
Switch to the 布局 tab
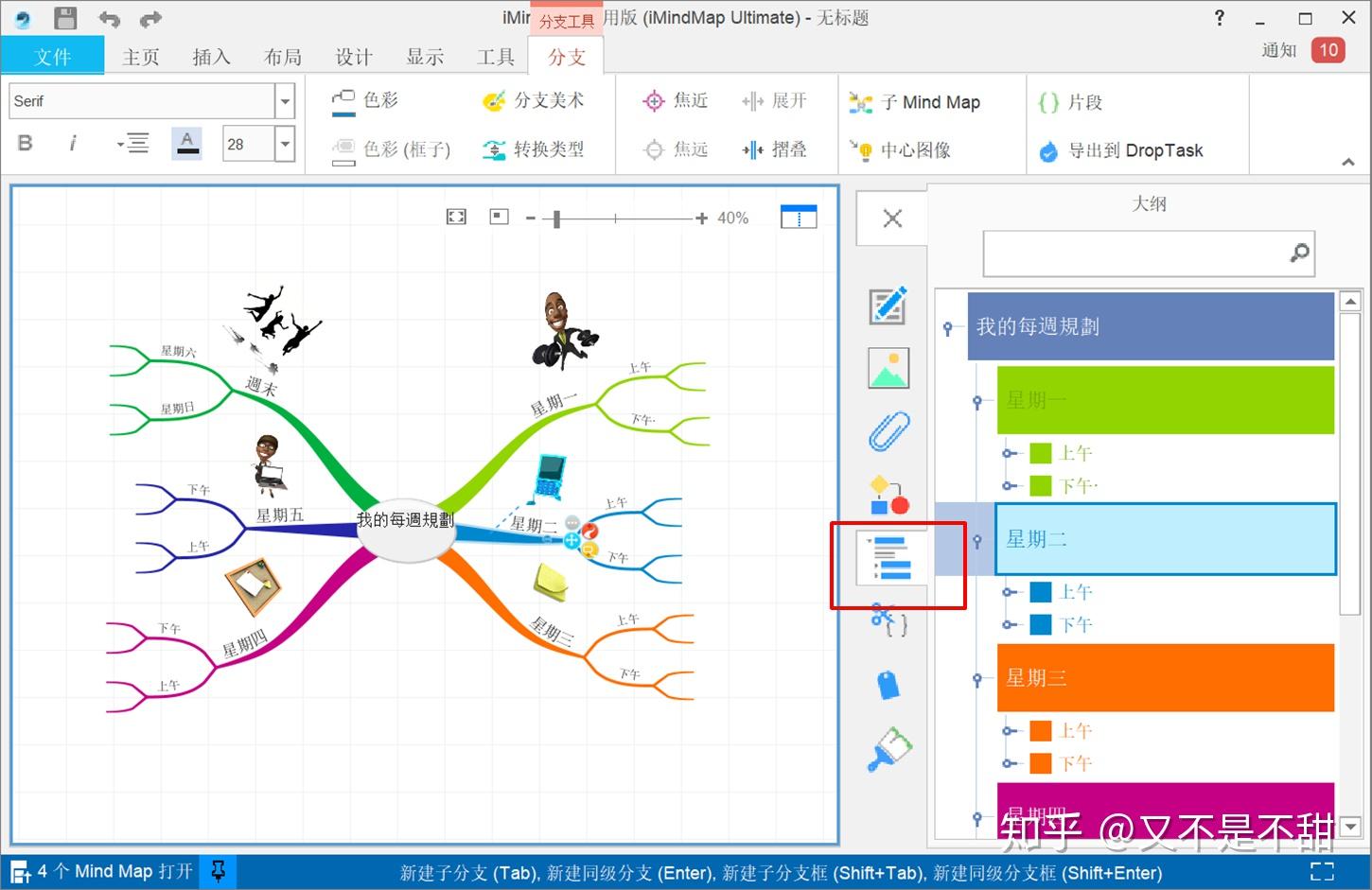click(283, 57)
